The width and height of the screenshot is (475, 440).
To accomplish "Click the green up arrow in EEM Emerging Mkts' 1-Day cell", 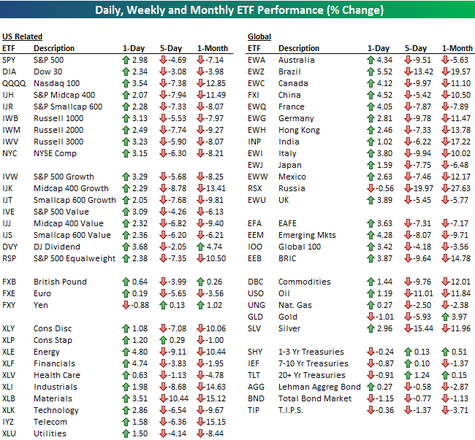I will 371,235.
